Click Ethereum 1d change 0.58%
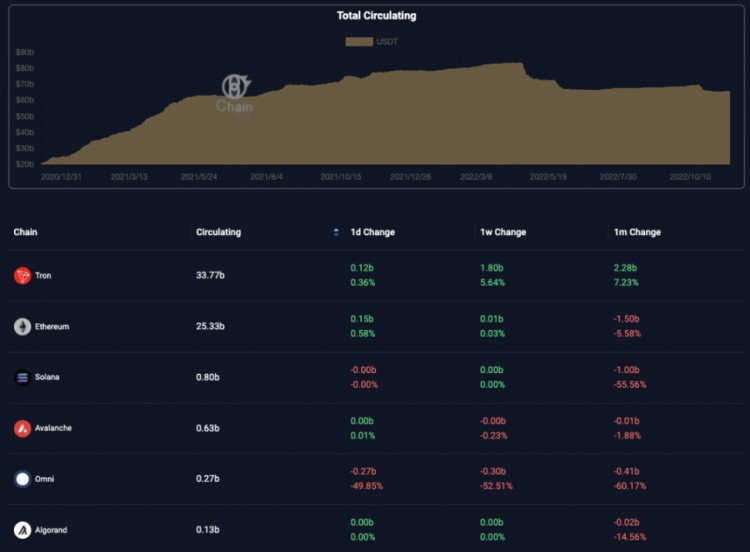750x552 pixels. [x=363, y=334]
